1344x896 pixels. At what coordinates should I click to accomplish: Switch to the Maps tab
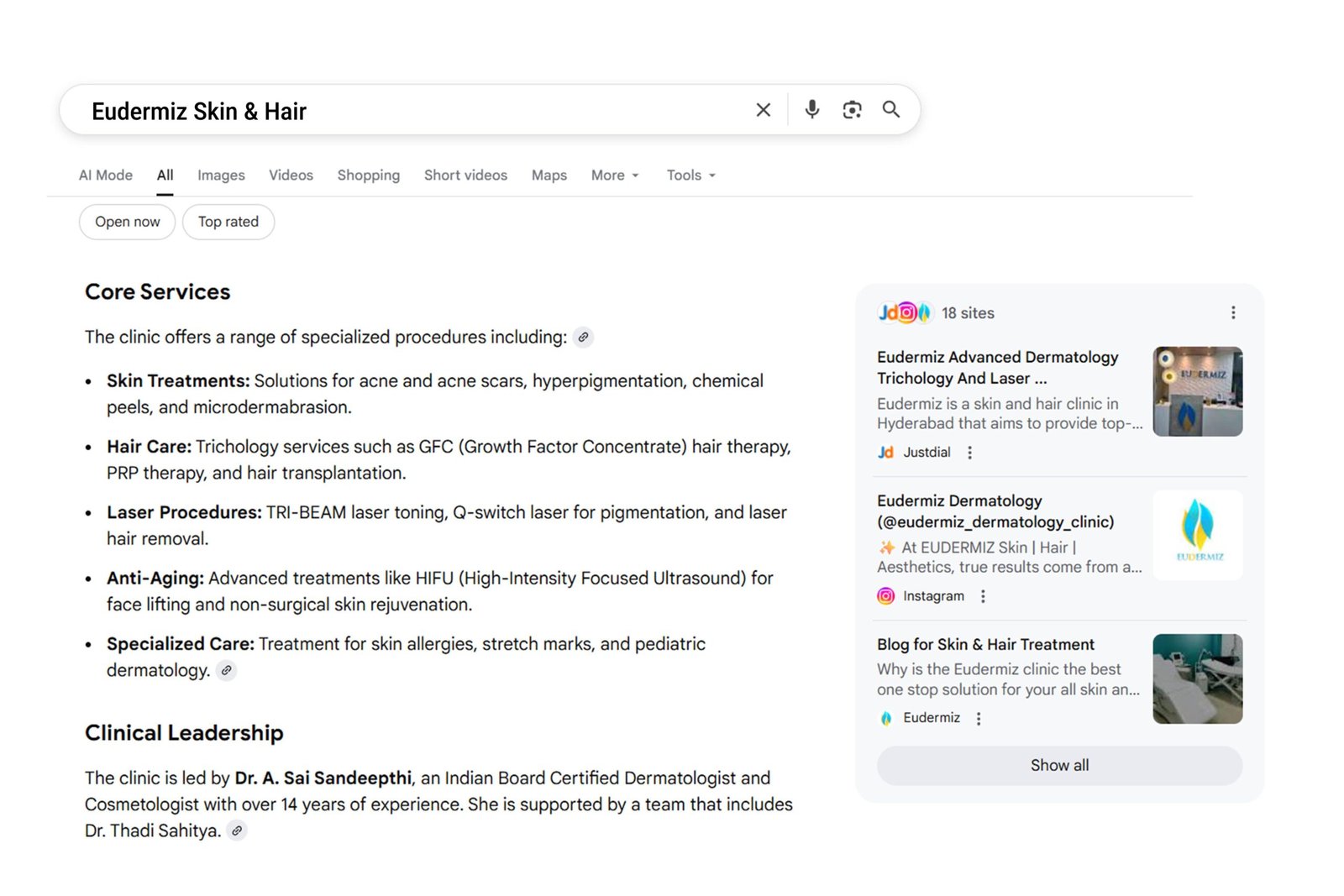point(549,175)
